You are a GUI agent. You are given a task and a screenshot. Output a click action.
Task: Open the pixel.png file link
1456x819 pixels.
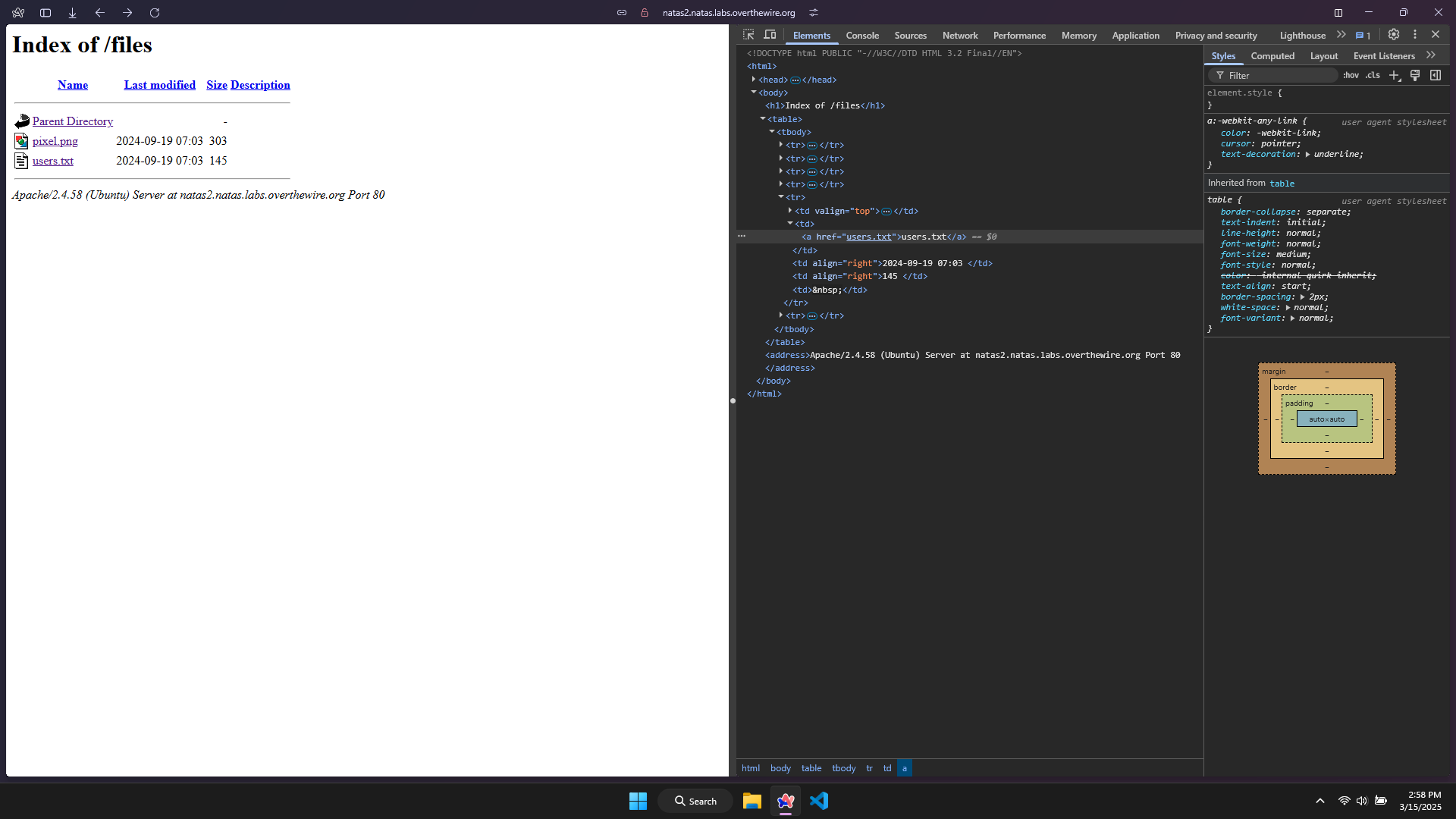55,141
